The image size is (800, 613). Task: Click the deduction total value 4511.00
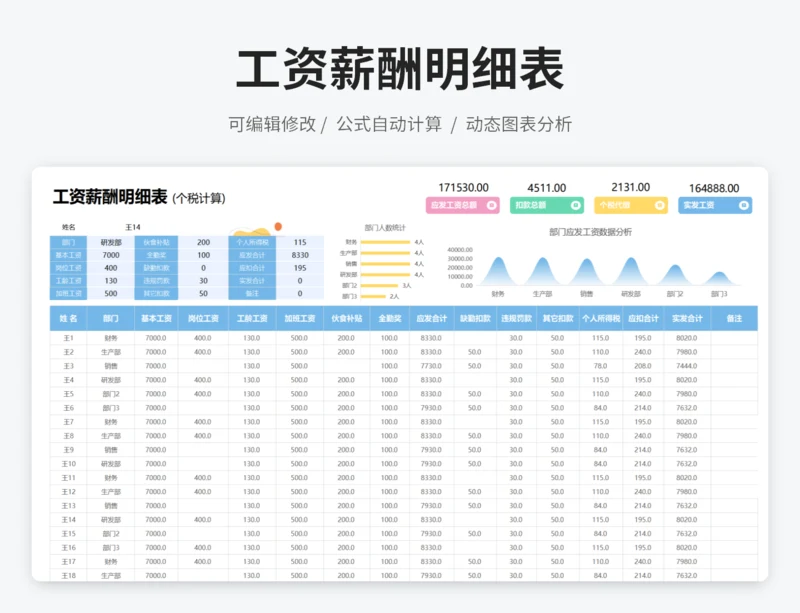tap(546, 188)
